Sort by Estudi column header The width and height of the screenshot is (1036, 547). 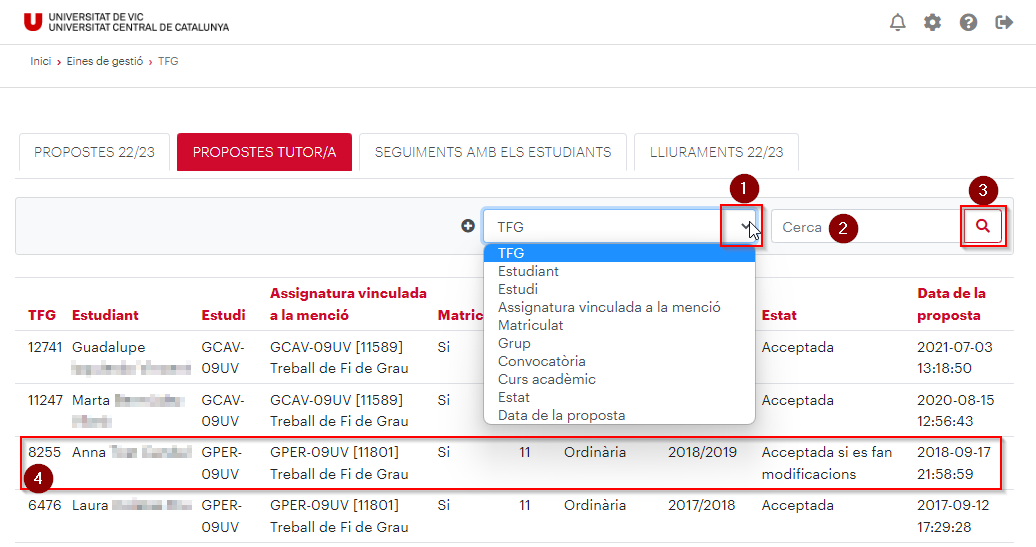point(223,315)
